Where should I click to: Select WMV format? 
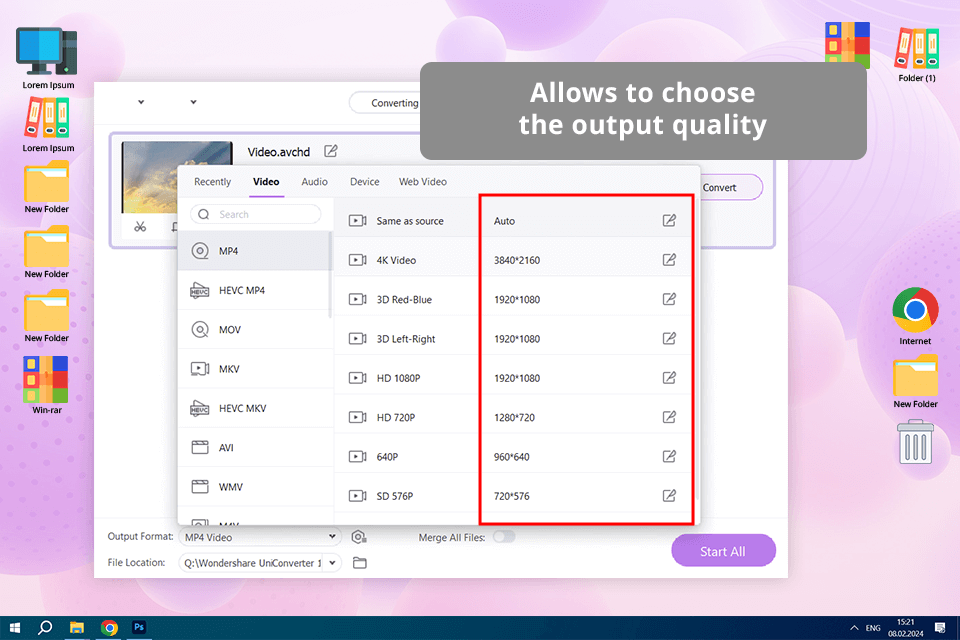pos(255,487)
